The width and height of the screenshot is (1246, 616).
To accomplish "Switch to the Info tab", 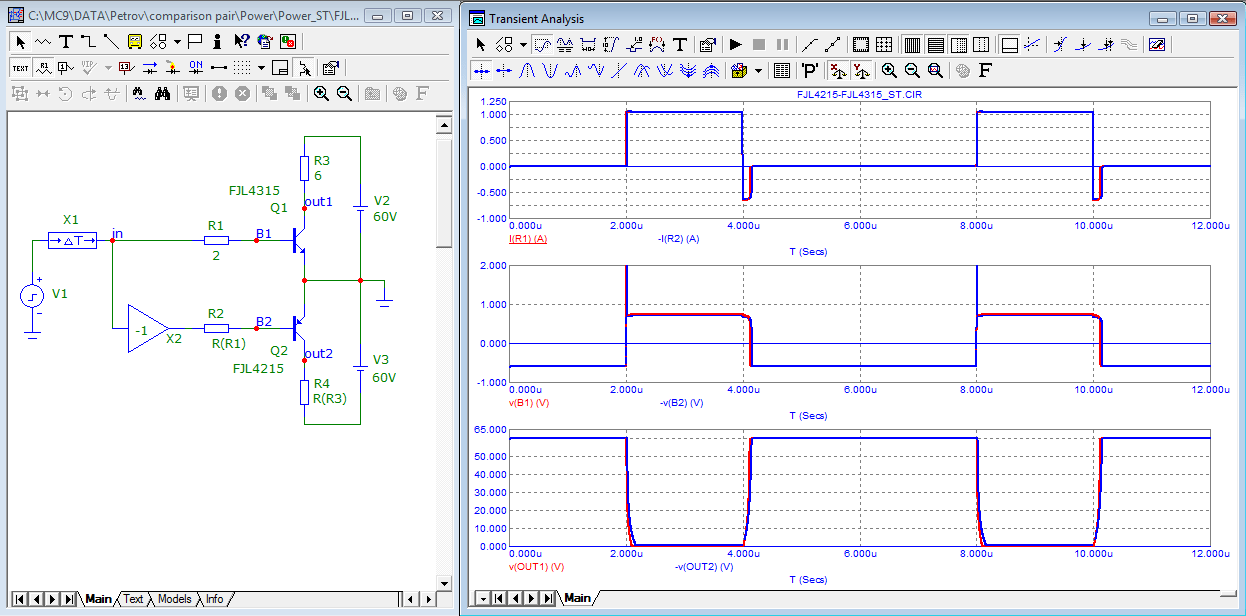I will tap(214, 599).
